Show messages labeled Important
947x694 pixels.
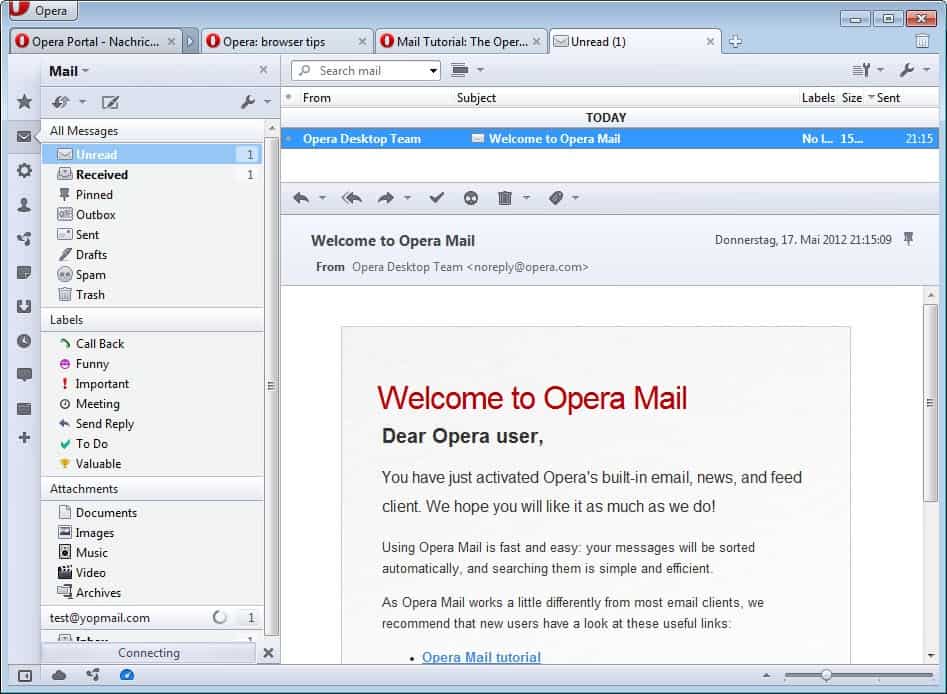[x=152, y=384]
